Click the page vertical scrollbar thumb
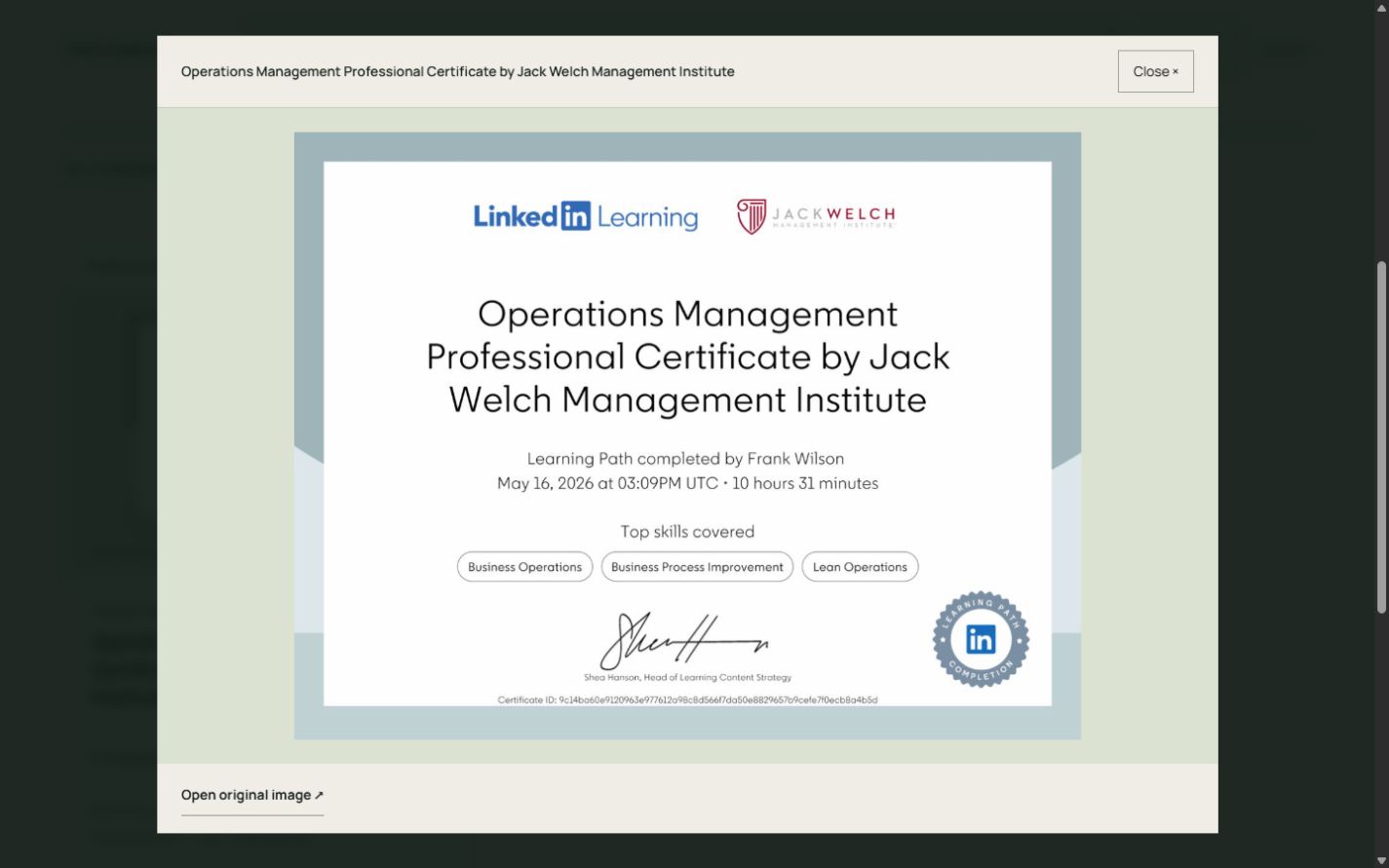The width and height of the screenshot is (1389, 868). point(1380,436)
